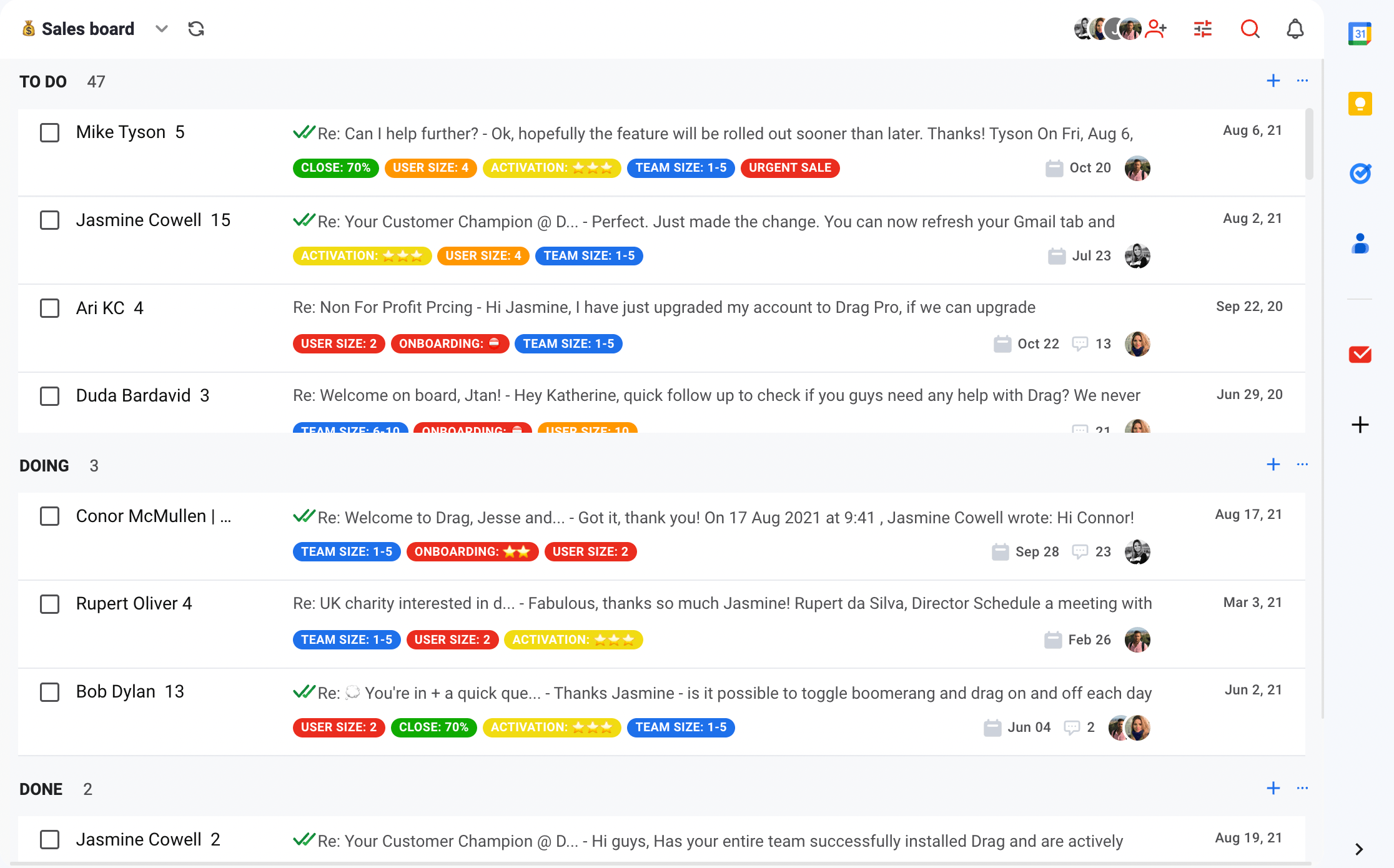
Task: Open comments count 13 on Ari KC
Action: 1092,344
